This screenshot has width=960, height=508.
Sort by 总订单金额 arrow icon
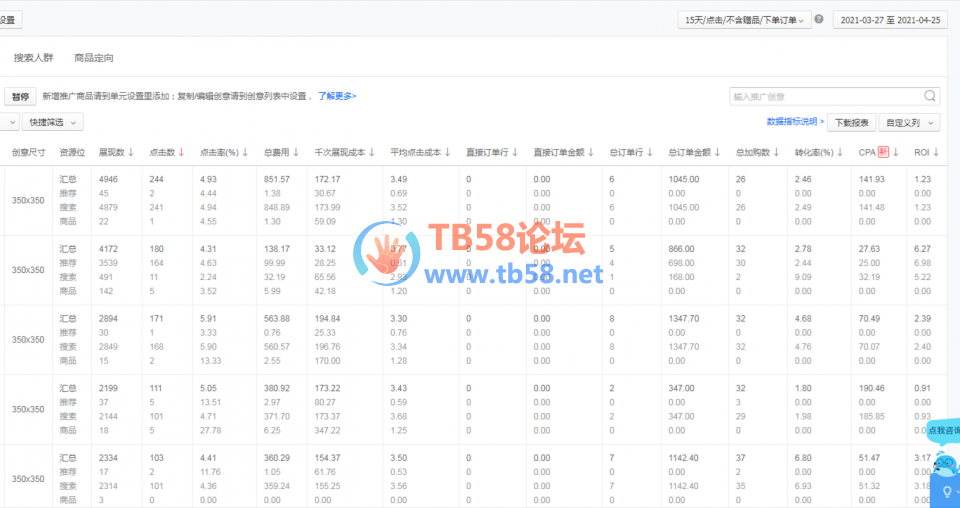click(718, 153)
